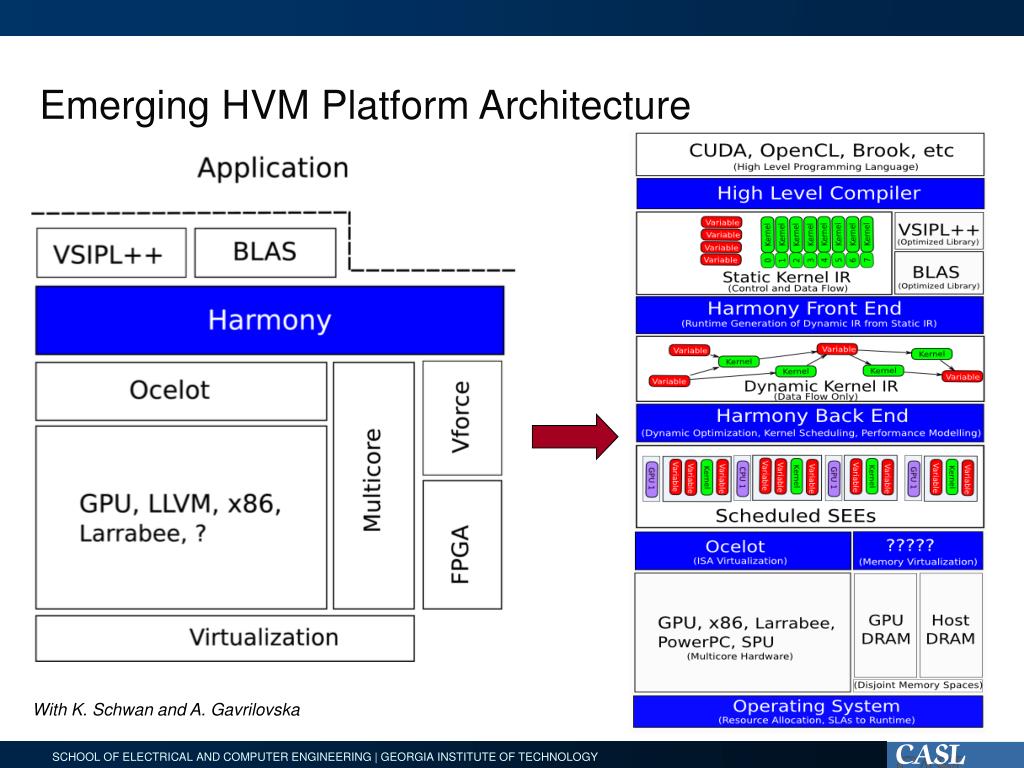Click the 'Scheduled SEEs' label
Screen dimensions: 1024x768
coord(795,516)
